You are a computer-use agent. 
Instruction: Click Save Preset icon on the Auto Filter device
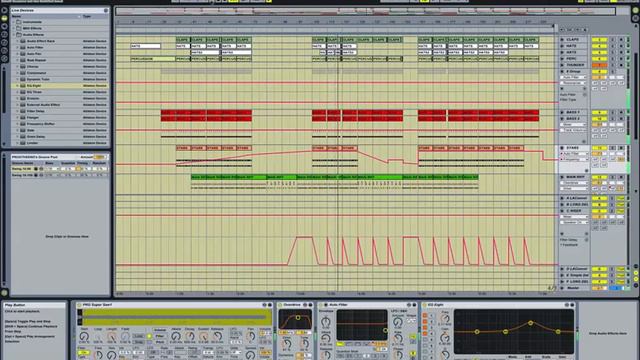click(414, 305)
